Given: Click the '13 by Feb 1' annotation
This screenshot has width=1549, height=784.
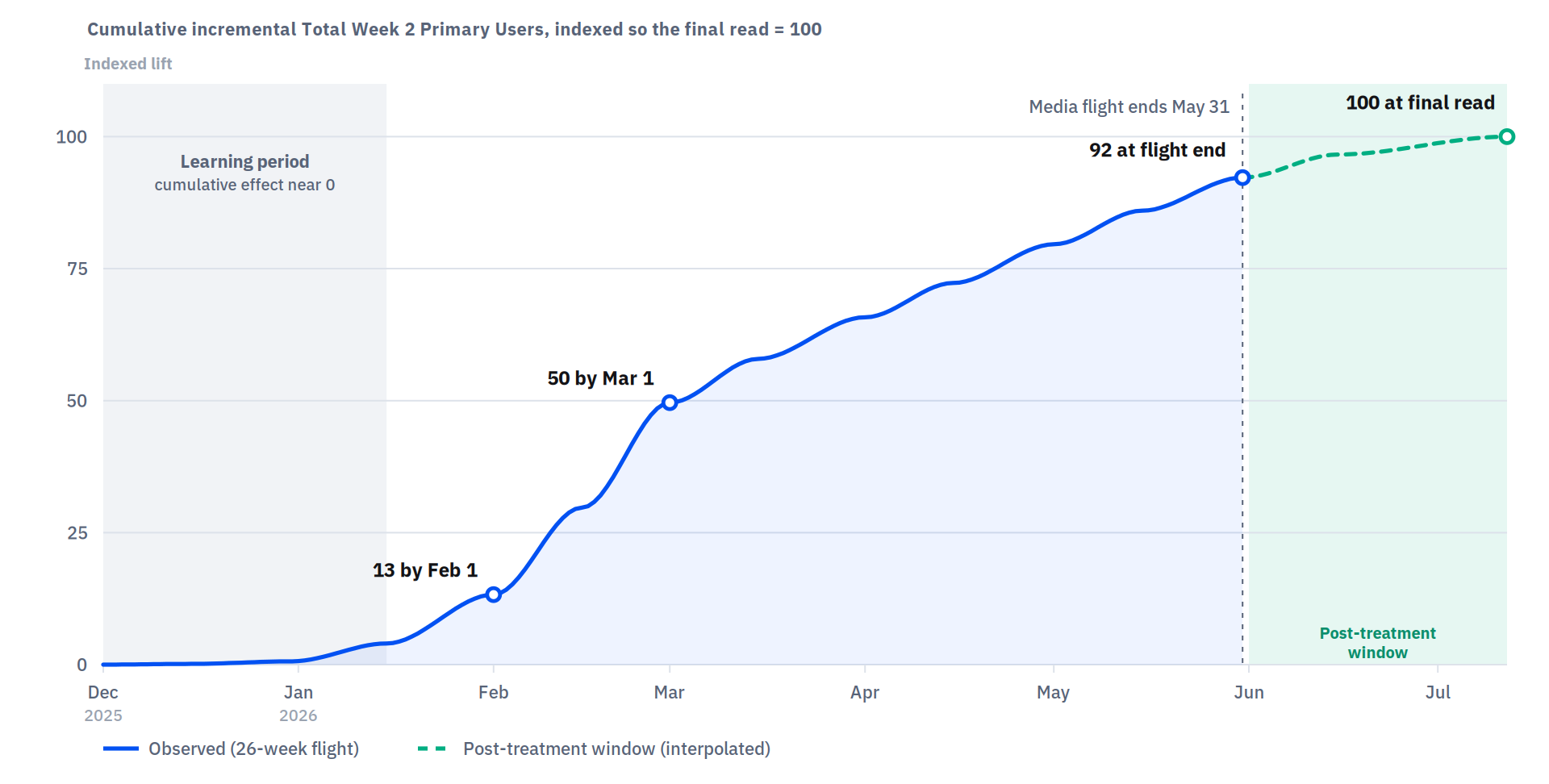Looking at the screenshot, I should [425, 570].
